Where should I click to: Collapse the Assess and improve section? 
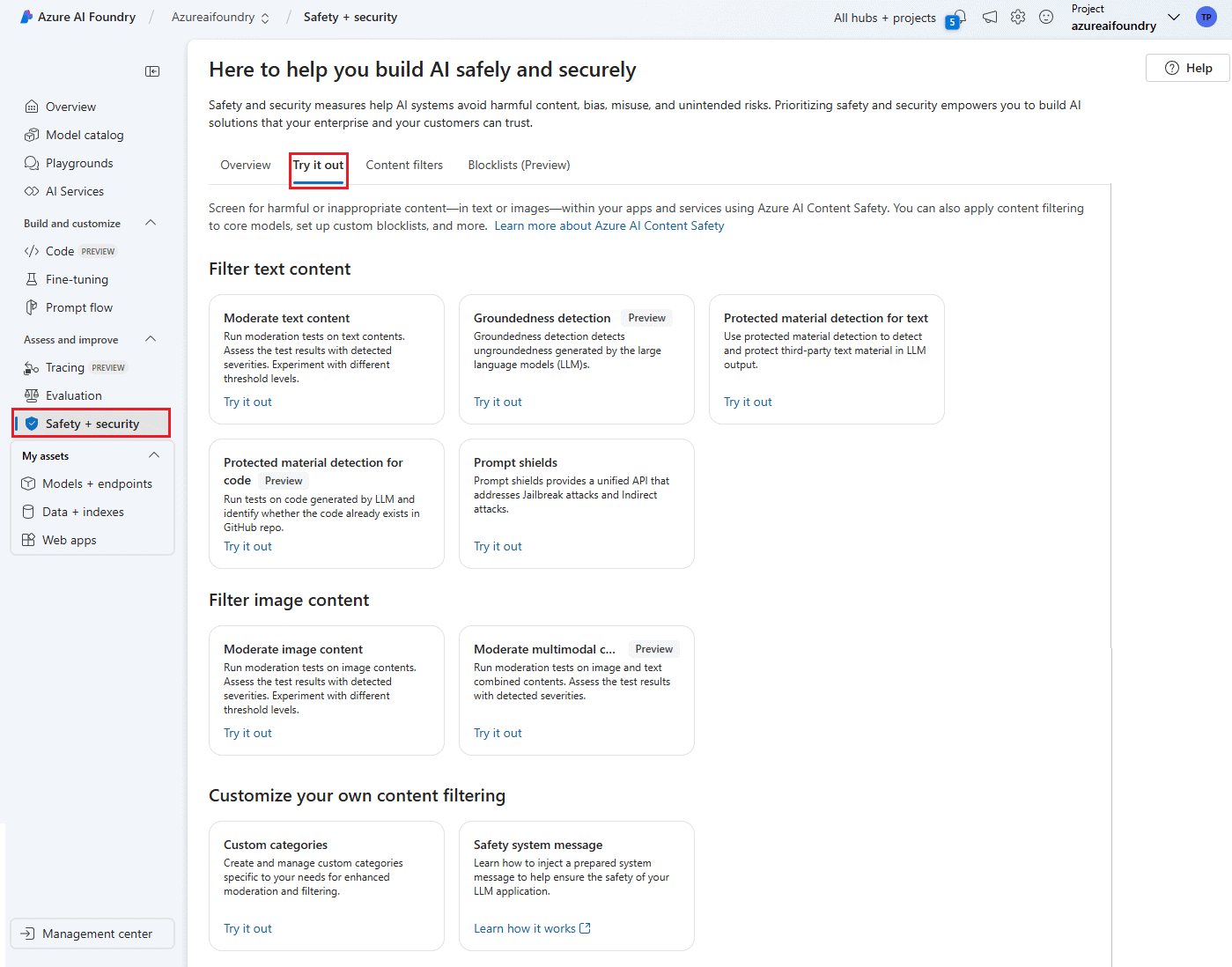pyautogui.click(x=150, y=338)
